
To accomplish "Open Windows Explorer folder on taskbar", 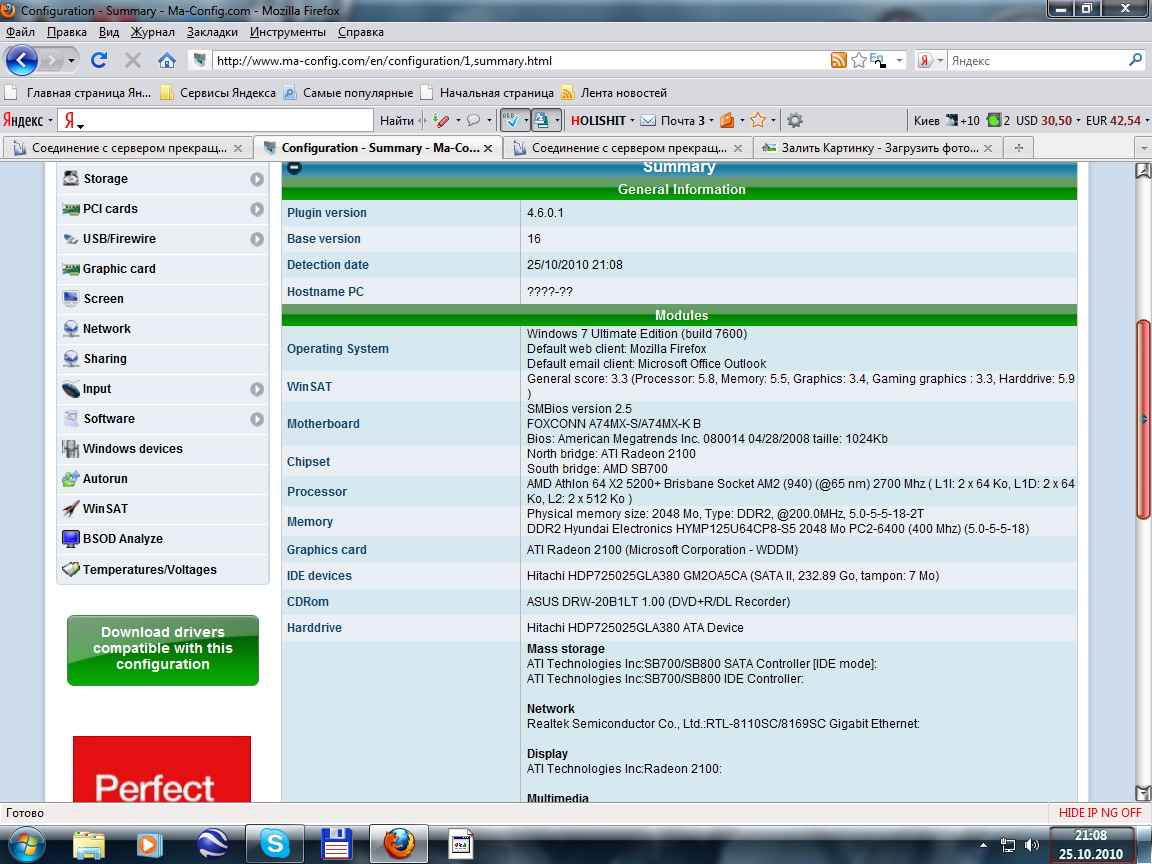I will tap(89, 844).
